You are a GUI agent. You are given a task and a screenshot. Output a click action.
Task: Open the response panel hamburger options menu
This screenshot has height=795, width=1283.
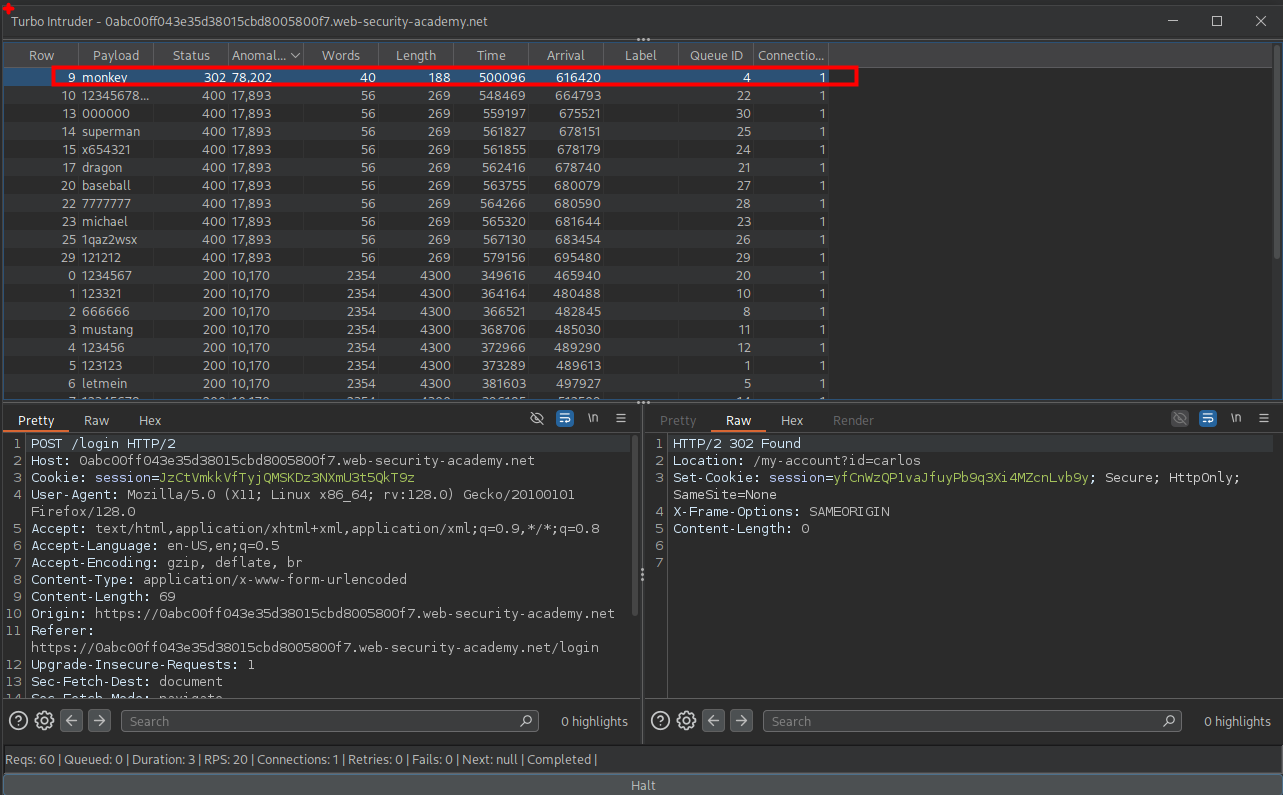pyautogui.click(x=1263, y=419)
